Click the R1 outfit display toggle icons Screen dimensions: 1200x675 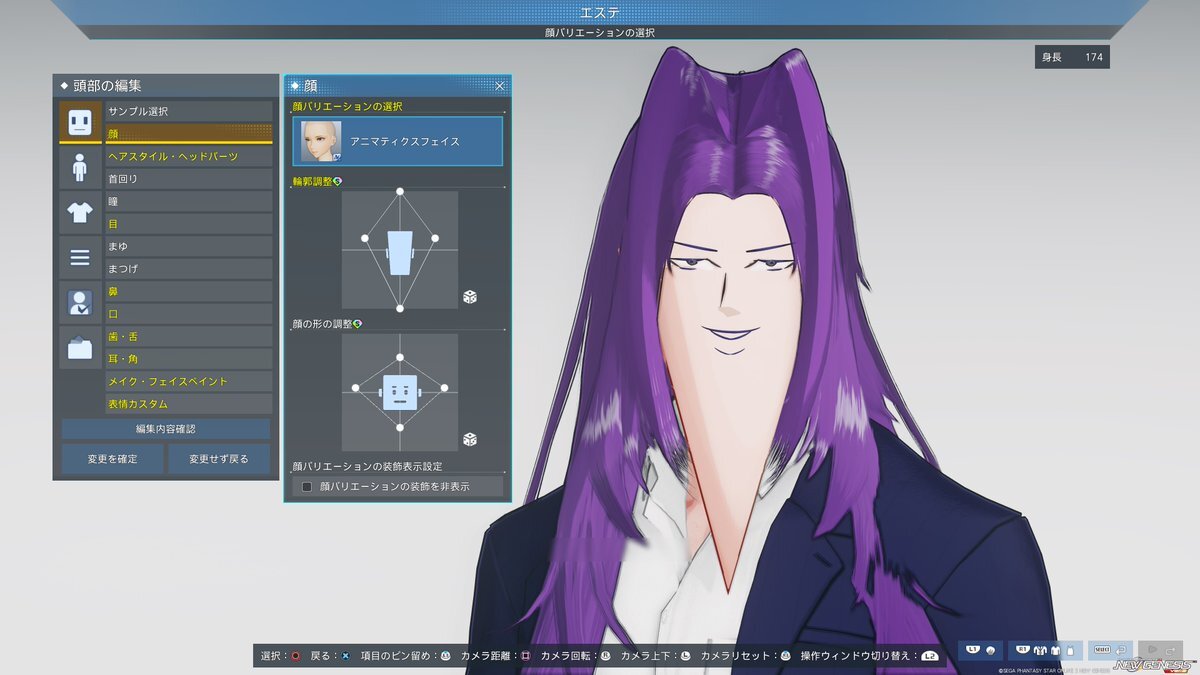coord(1043,650)
